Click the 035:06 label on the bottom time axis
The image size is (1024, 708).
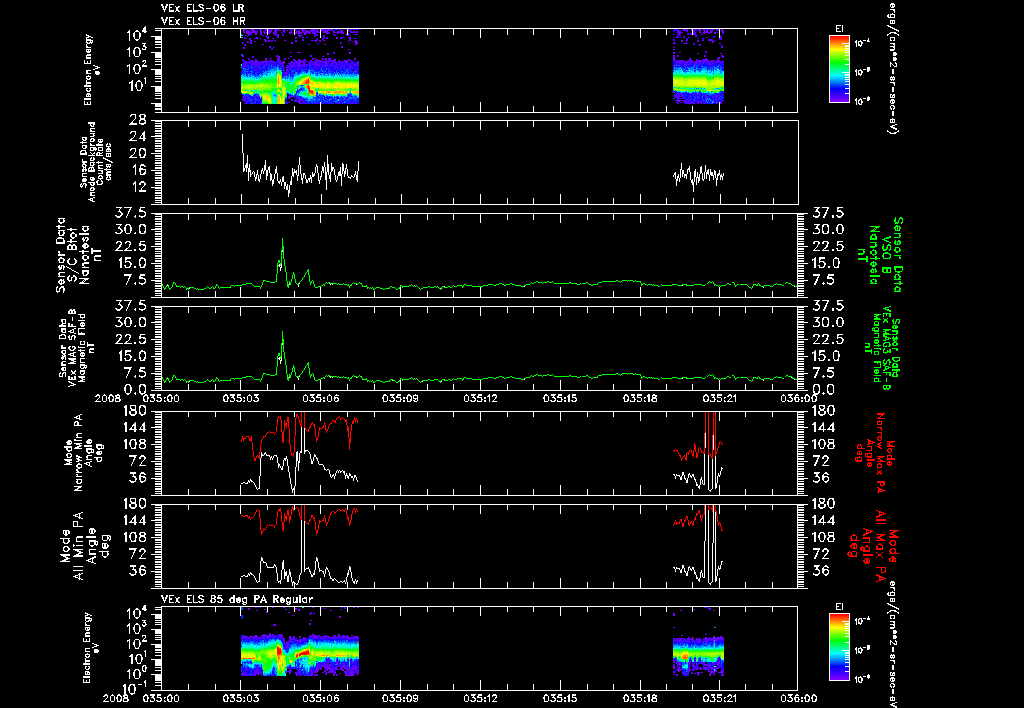[321, 698]
